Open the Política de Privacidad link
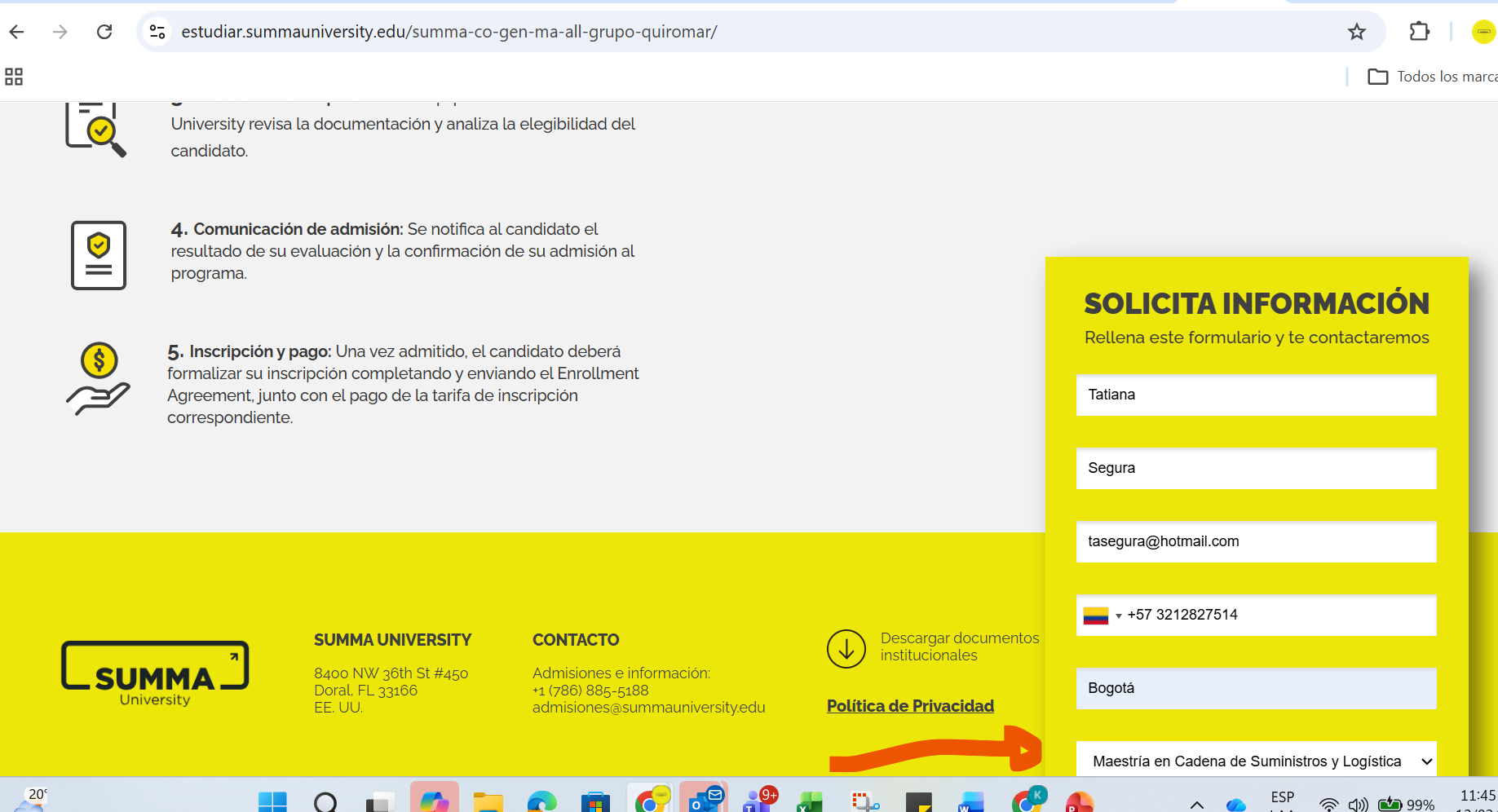Image resolution: width=1498 pixels, height=812 pixels. pyautogui.click(x=910, y=706)
